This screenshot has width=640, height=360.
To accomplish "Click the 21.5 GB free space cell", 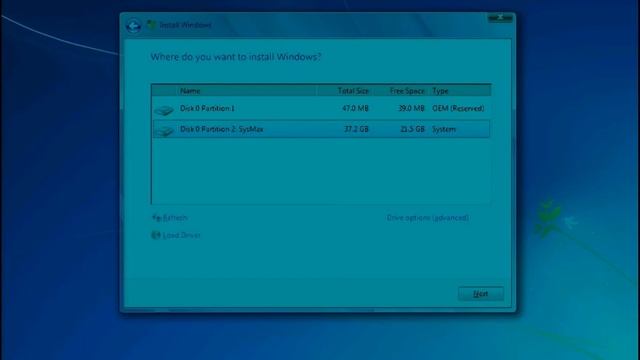I will 412,129.
